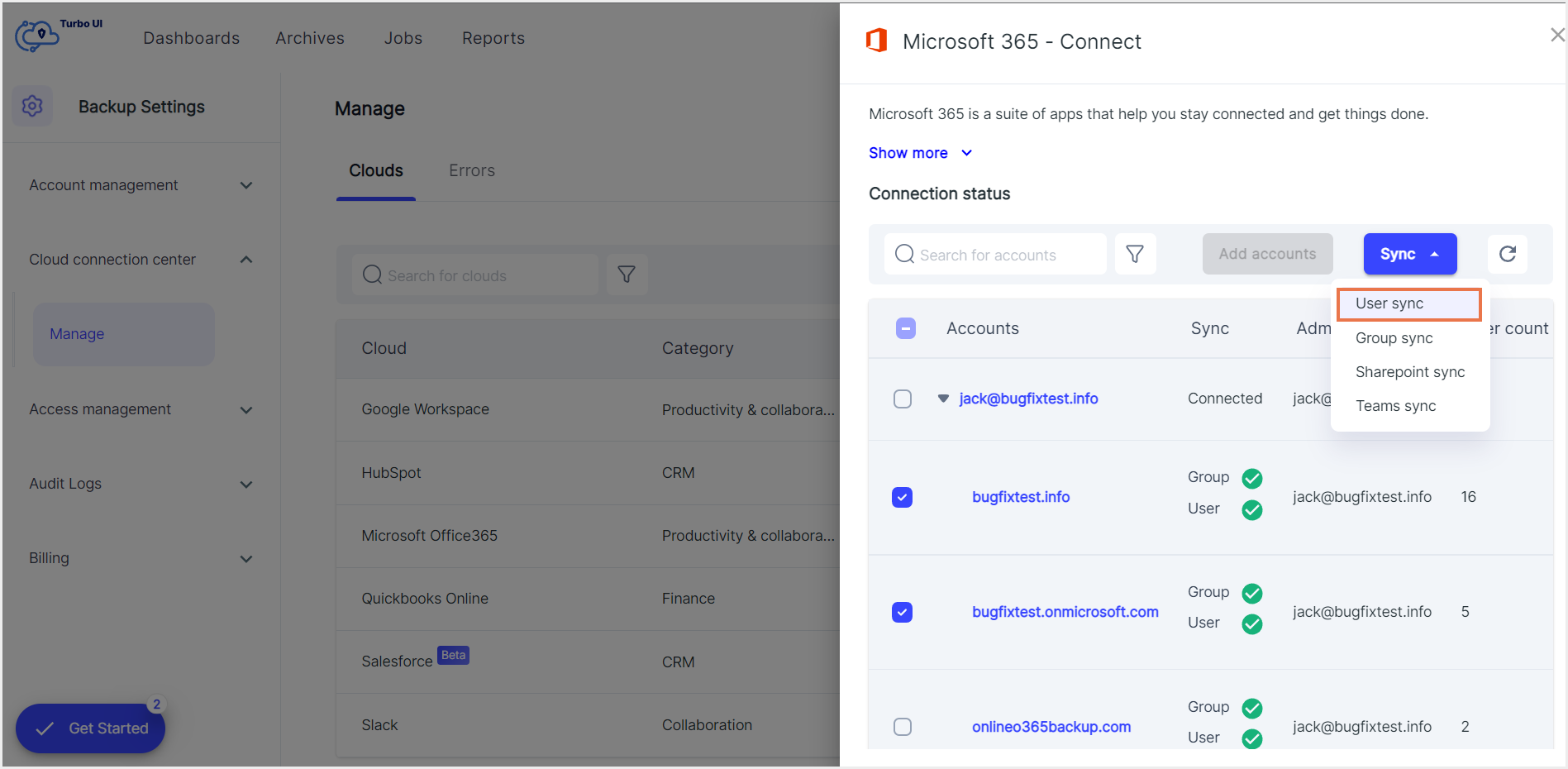Click the search magnifier in accounts search bar

coord(903,254)
